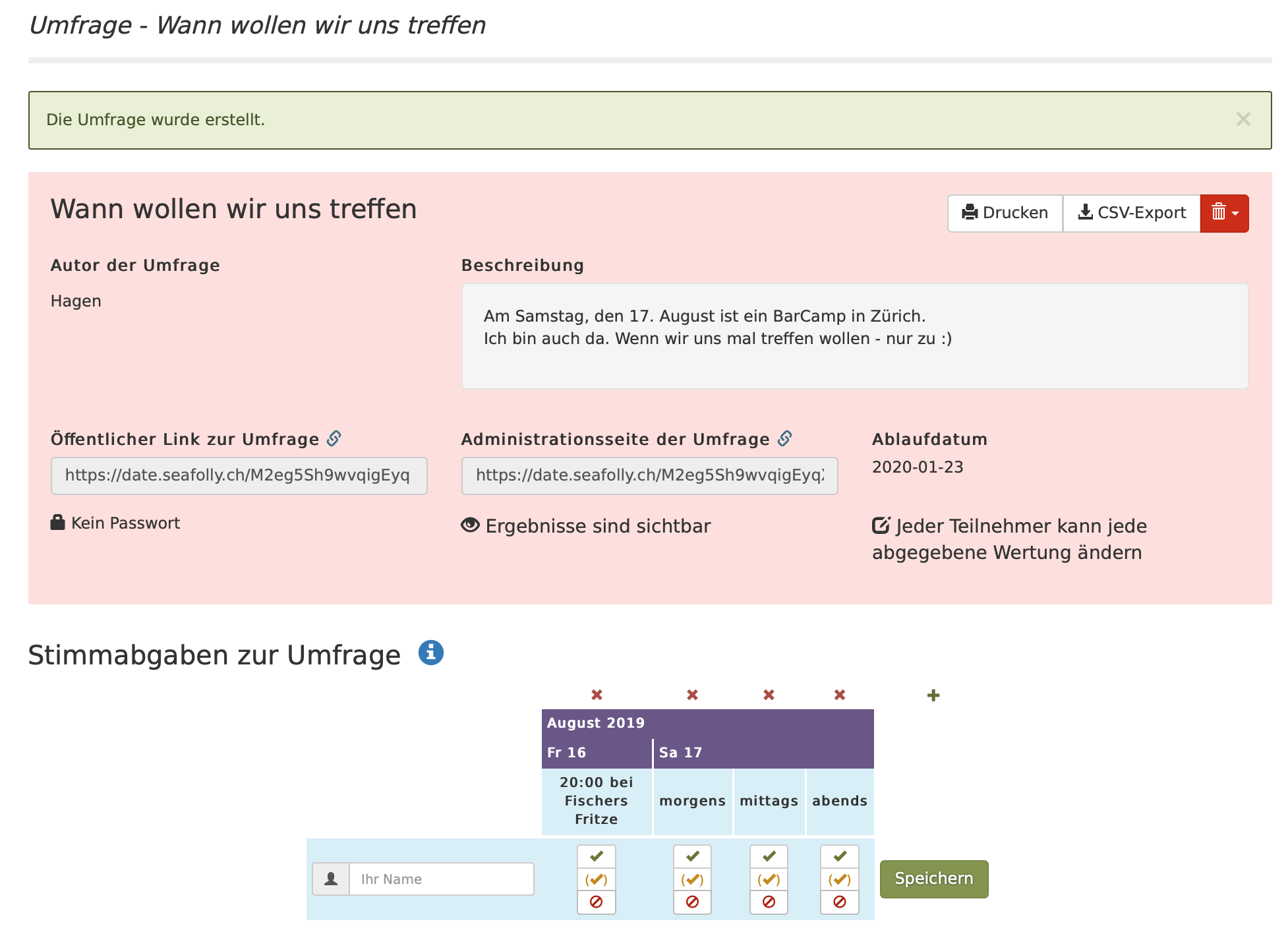
Task: Select yes vote for mittags option
Action: click(x=768, y=856)
